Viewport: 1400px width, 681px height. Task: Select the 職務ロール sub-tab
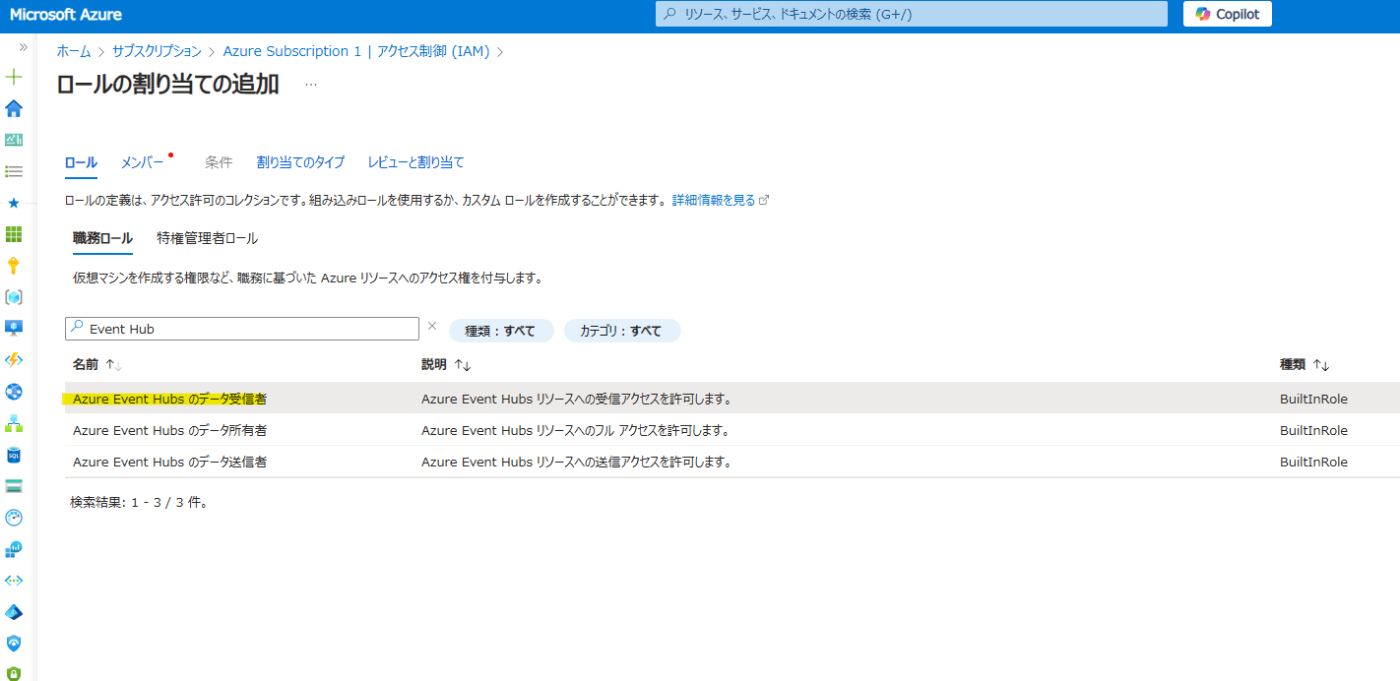pyautogui.click(x=102, y=238)
